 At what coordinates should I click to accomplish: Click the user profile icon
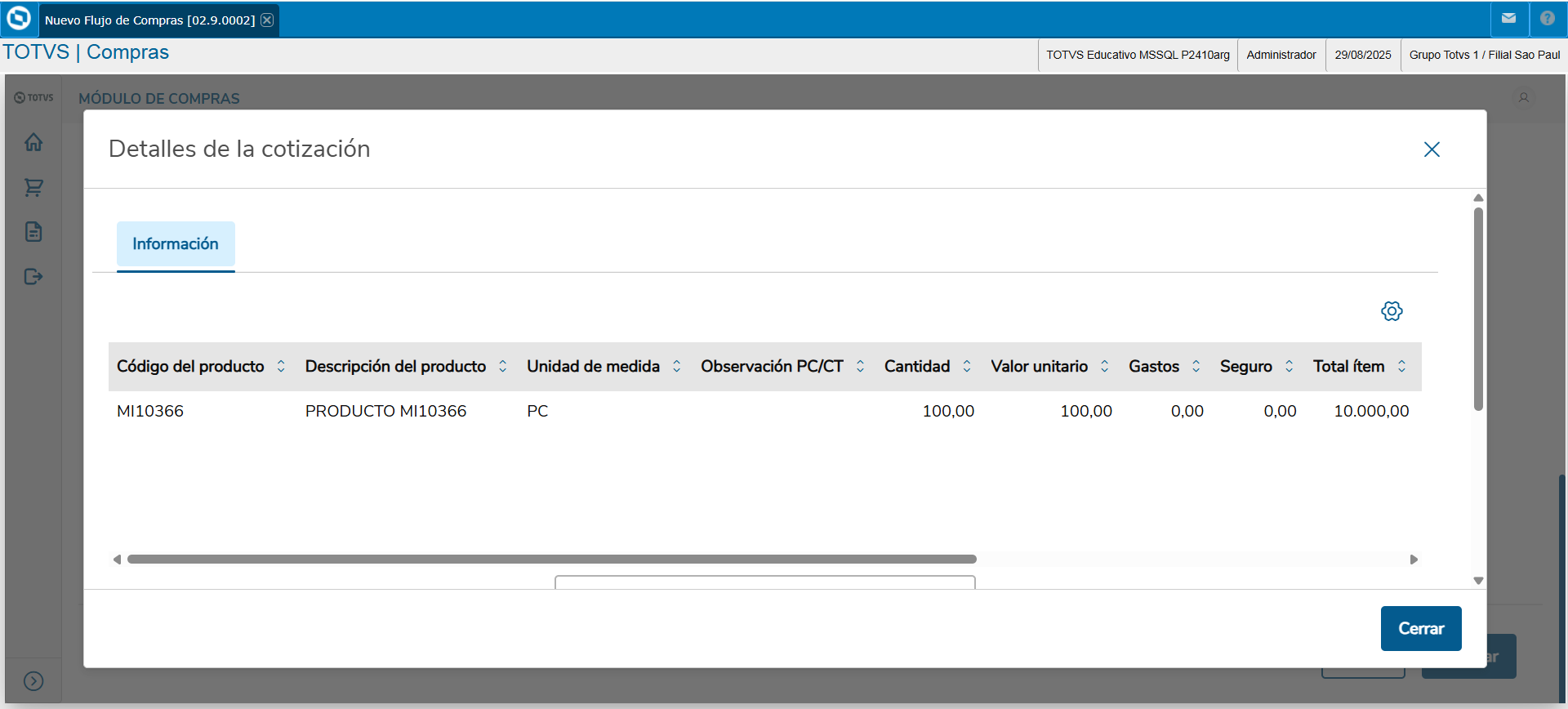pos(1524,98)
